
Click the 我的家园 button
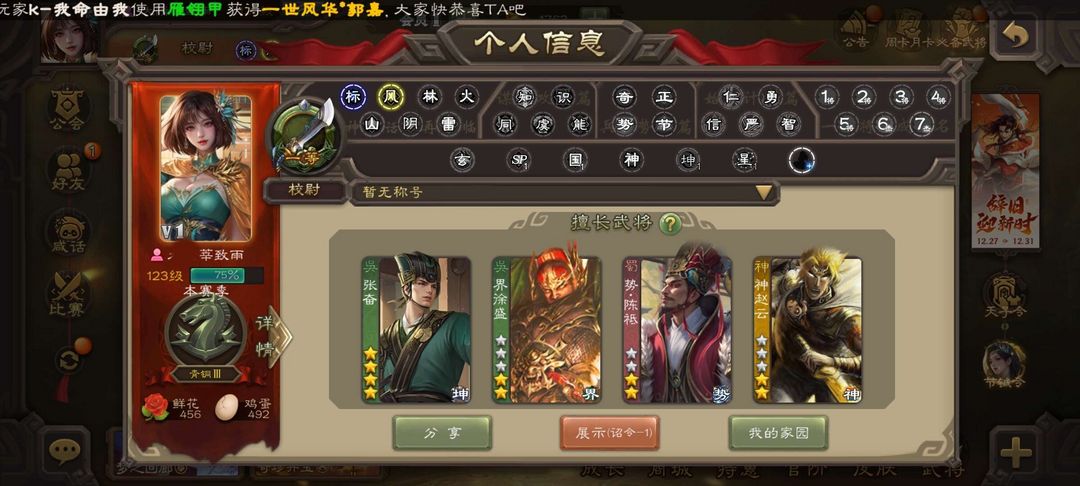[x=778, y=433]
